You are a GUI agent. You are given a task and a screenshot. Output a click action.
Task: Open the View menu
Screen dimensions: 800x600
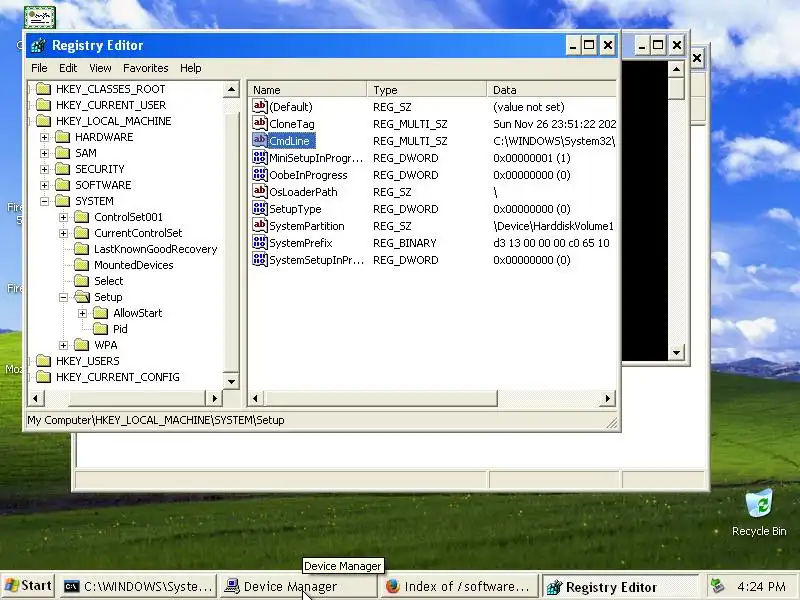[x=100, y=68]
